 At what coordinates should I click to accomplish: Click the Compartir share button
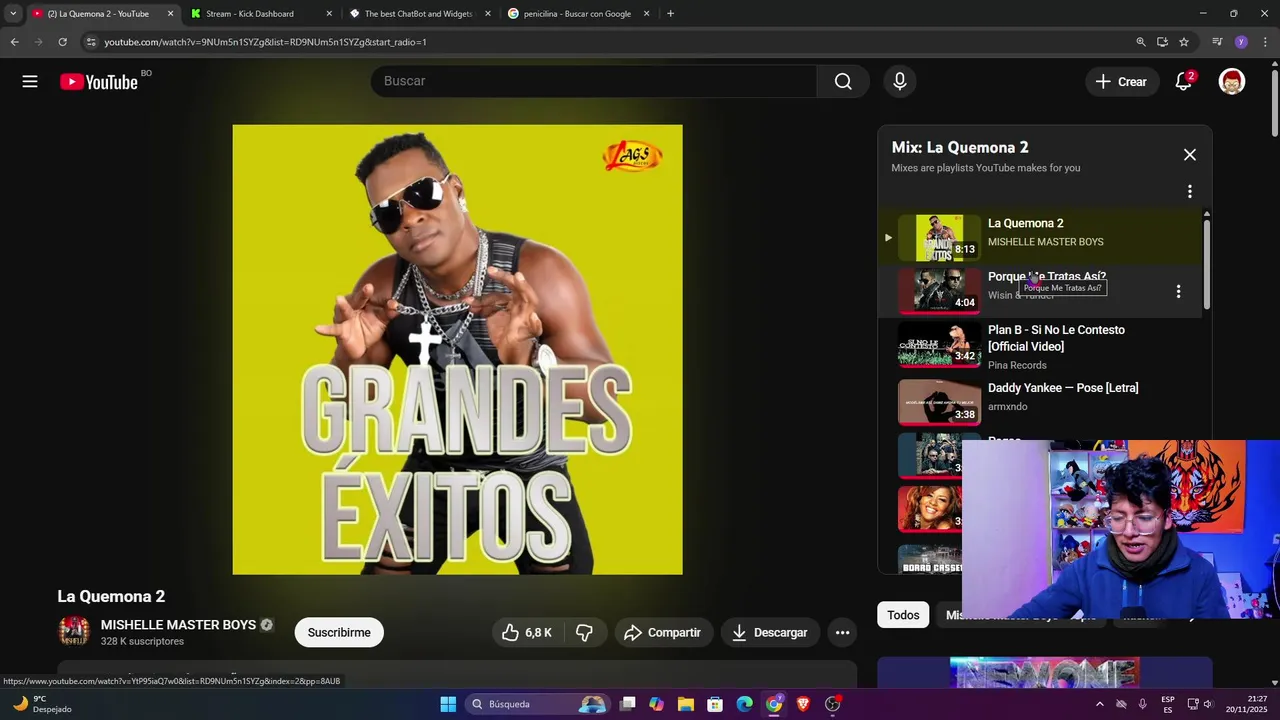point(662,632)
